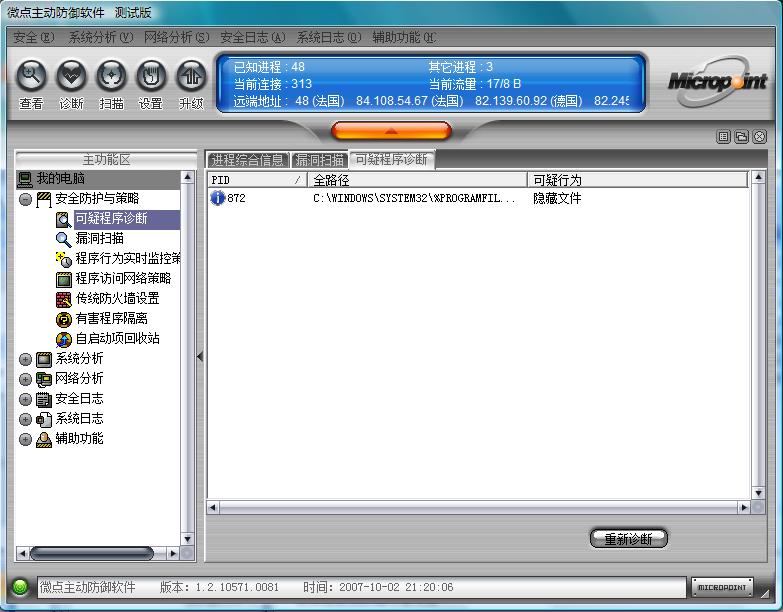Click the 全路径 column header
Viewport: 783px width, 612px height.
(x=417, y=180)
